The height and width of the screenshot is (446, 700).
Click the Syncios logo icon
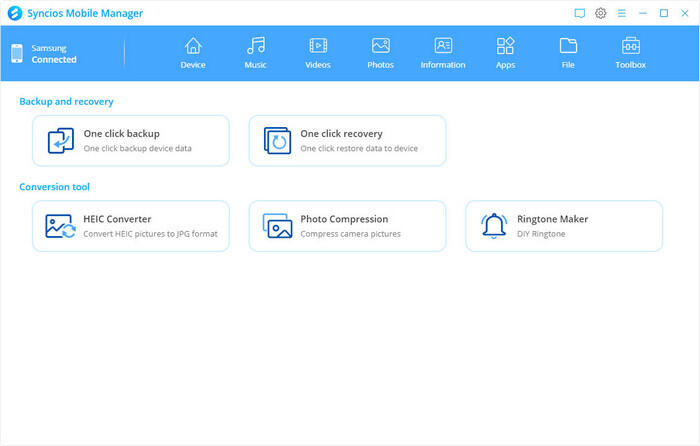point(14,13)
